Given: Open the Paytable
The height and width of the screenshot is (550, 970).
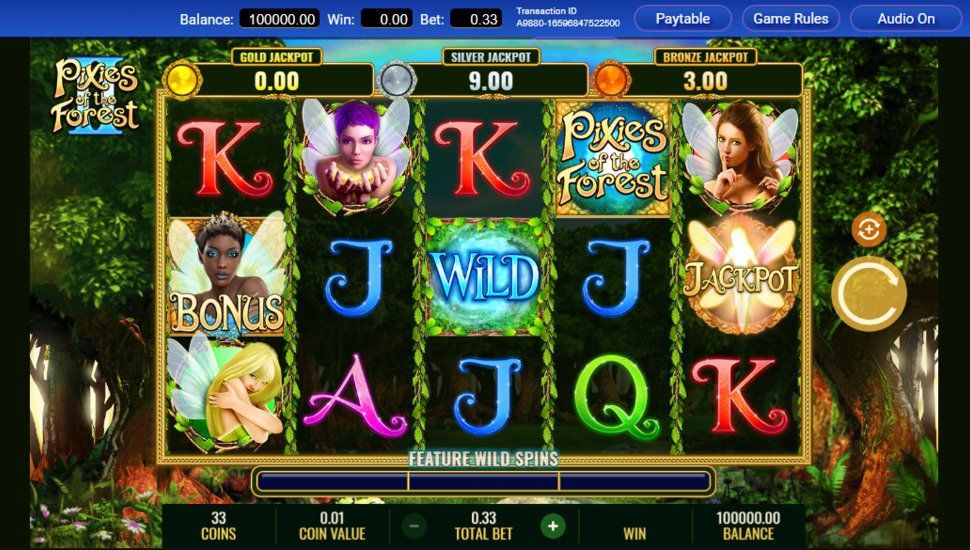Looking at the screenshot, I should (683, 19).
